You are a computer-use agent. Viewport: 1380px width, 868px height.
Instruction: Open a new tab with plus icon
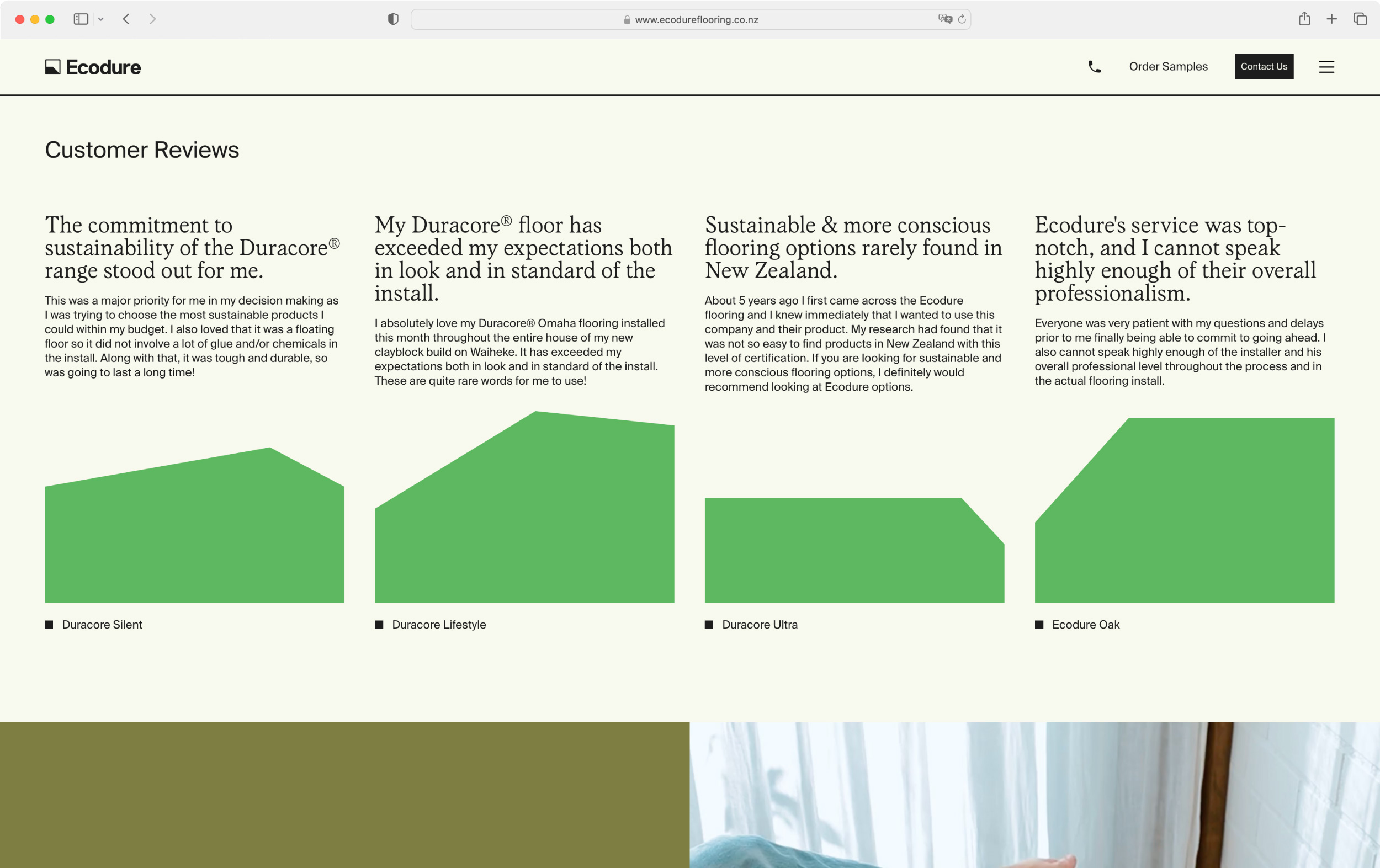(1331, 19)
